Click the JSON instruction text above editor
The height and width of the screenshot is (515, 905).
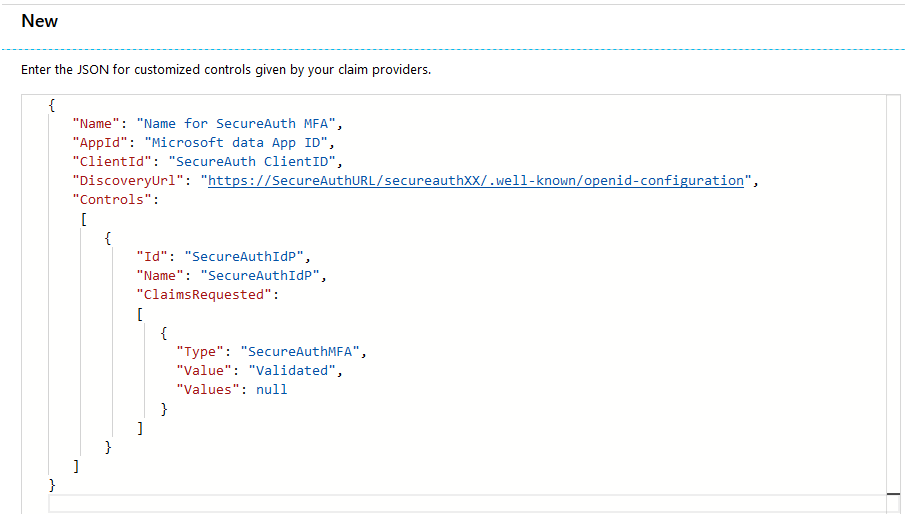[x=226, y=70]
